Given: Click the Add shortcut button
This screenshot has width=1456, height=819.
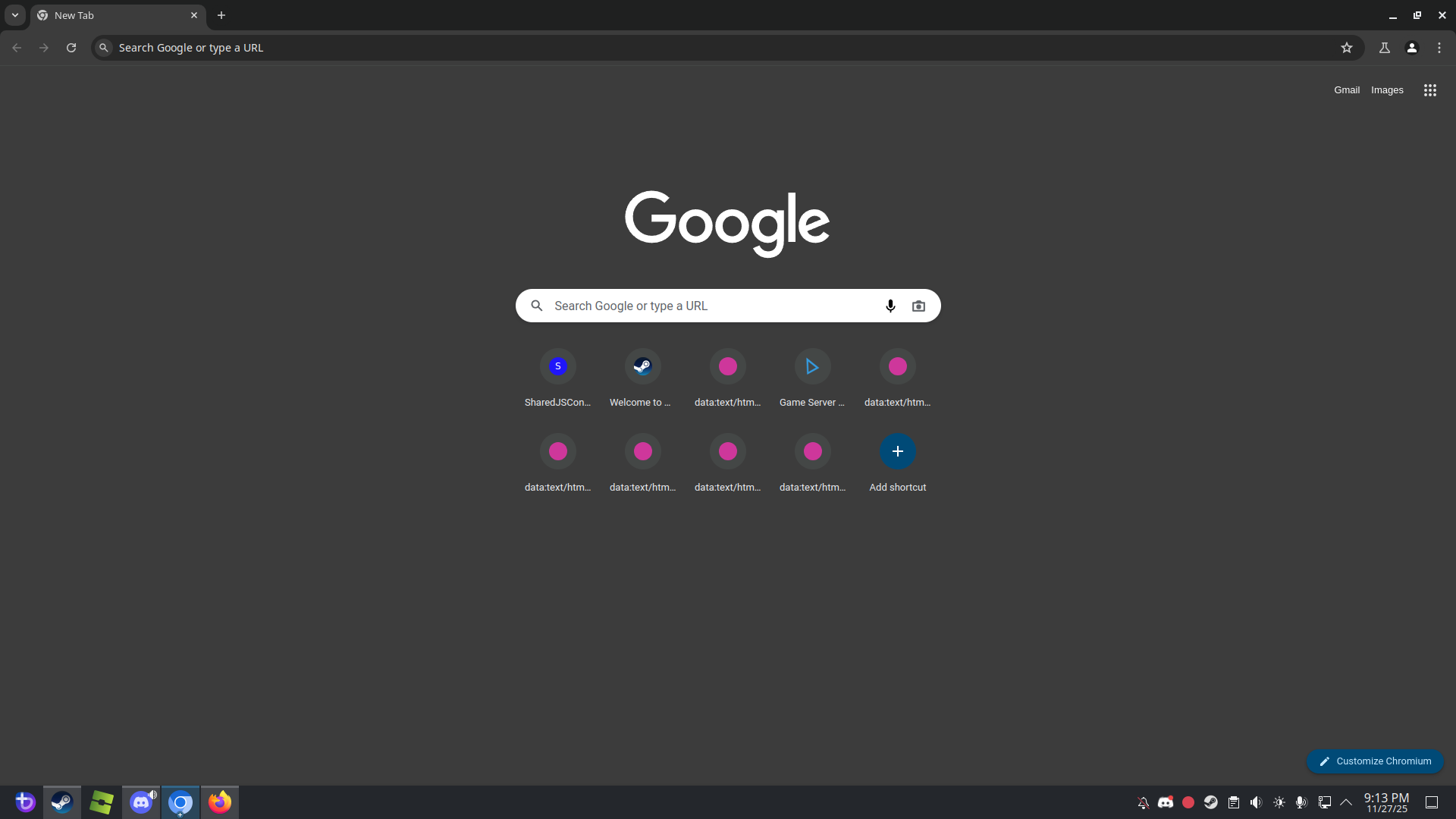Looking at the screenshot, I should coord(897,452).
